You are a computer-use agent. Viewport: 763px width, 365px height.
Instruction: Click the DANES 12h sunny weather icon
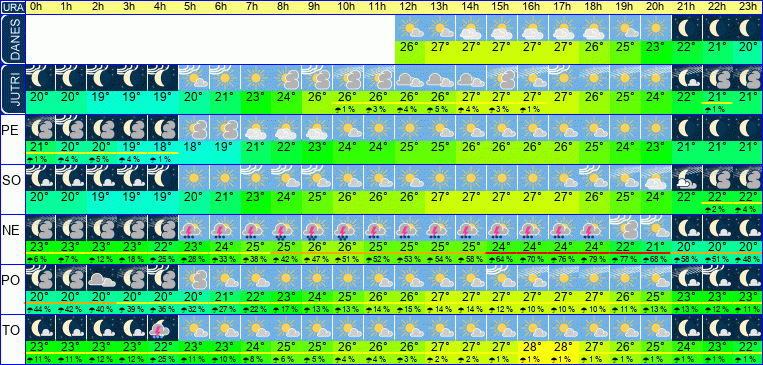(409, 28)
